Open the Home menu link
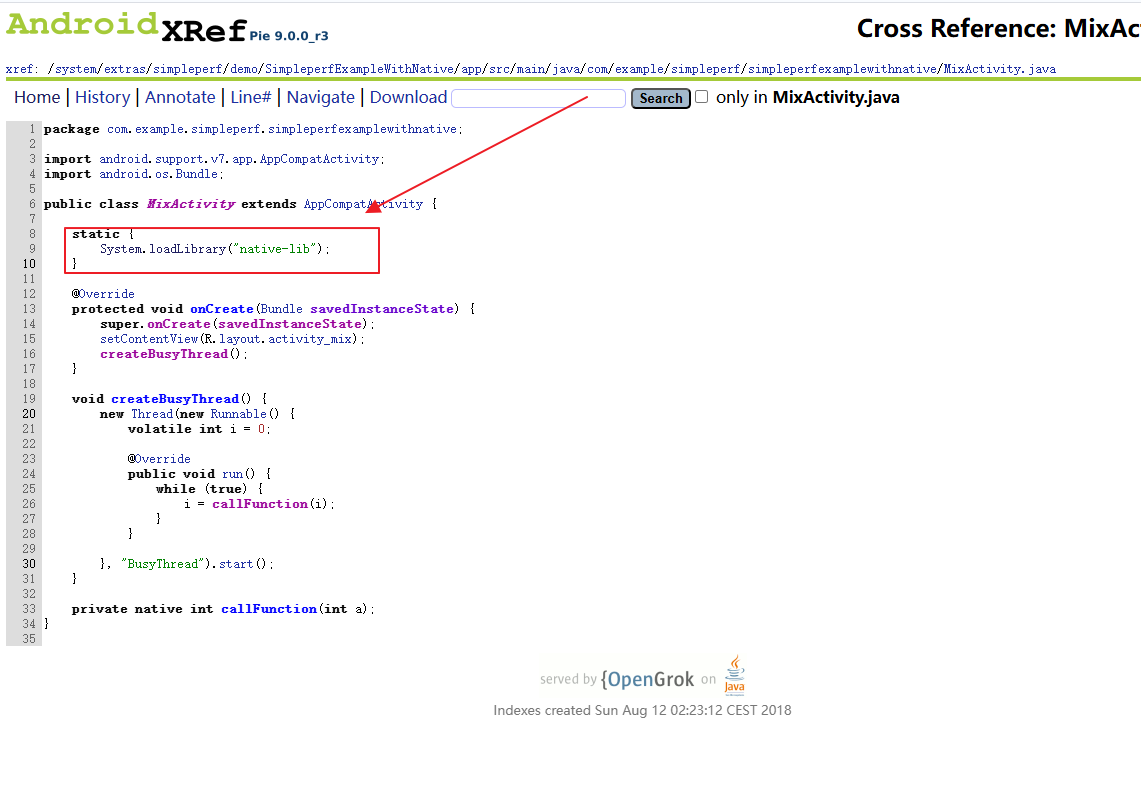 pos(37,98)
